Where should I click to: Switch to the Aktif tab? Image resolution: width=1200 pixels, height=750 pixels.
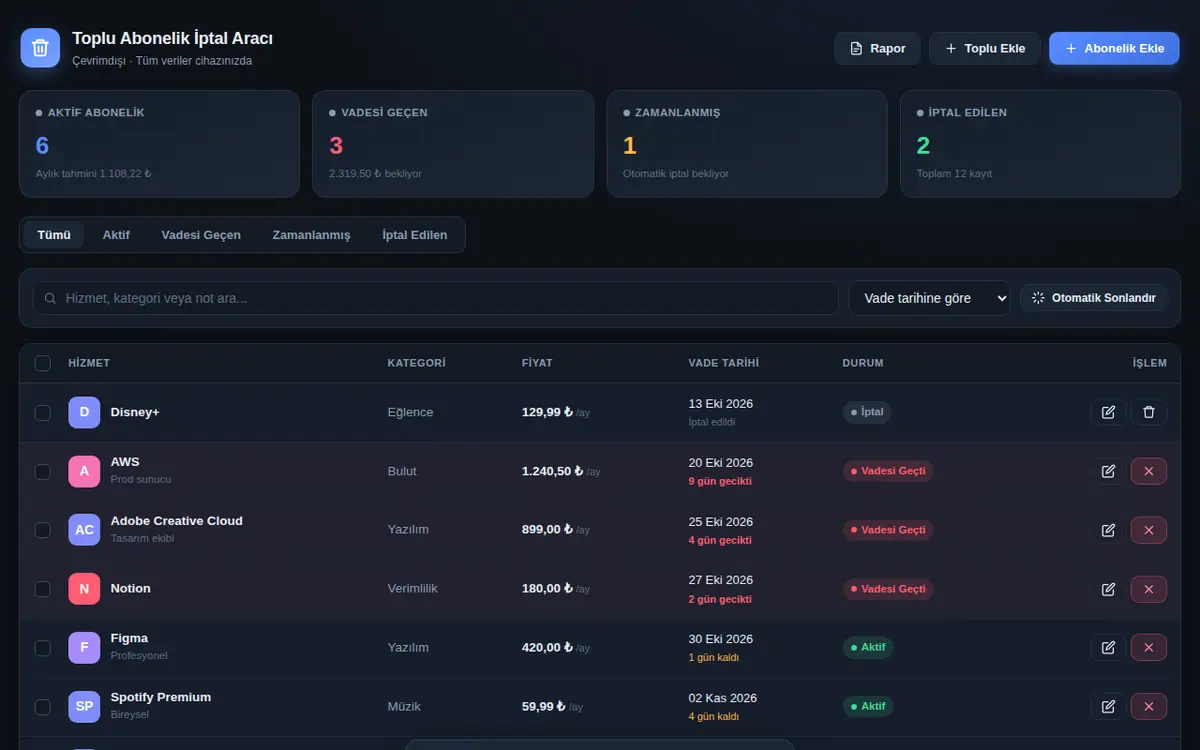(x=116, y=235)
